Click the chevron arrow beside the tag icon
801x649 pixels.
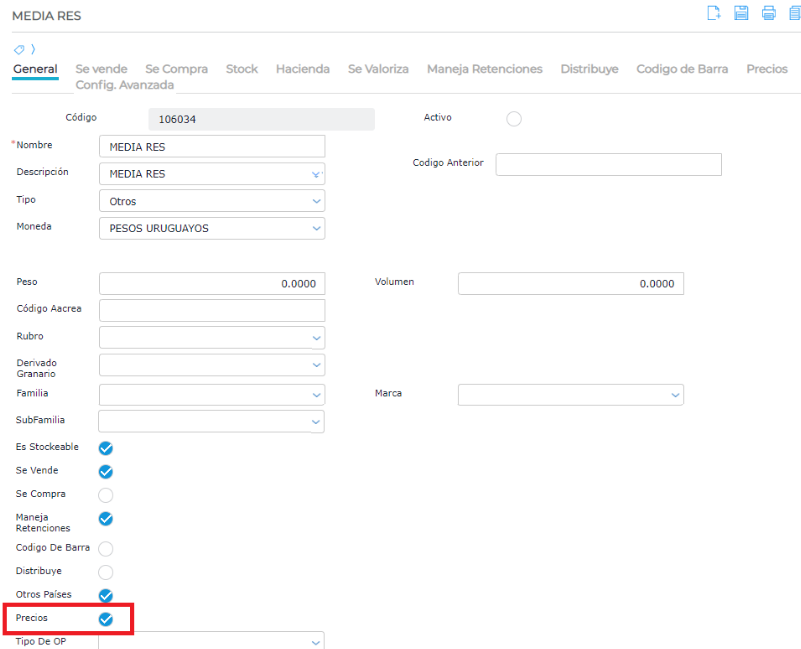tap(33, 49)
